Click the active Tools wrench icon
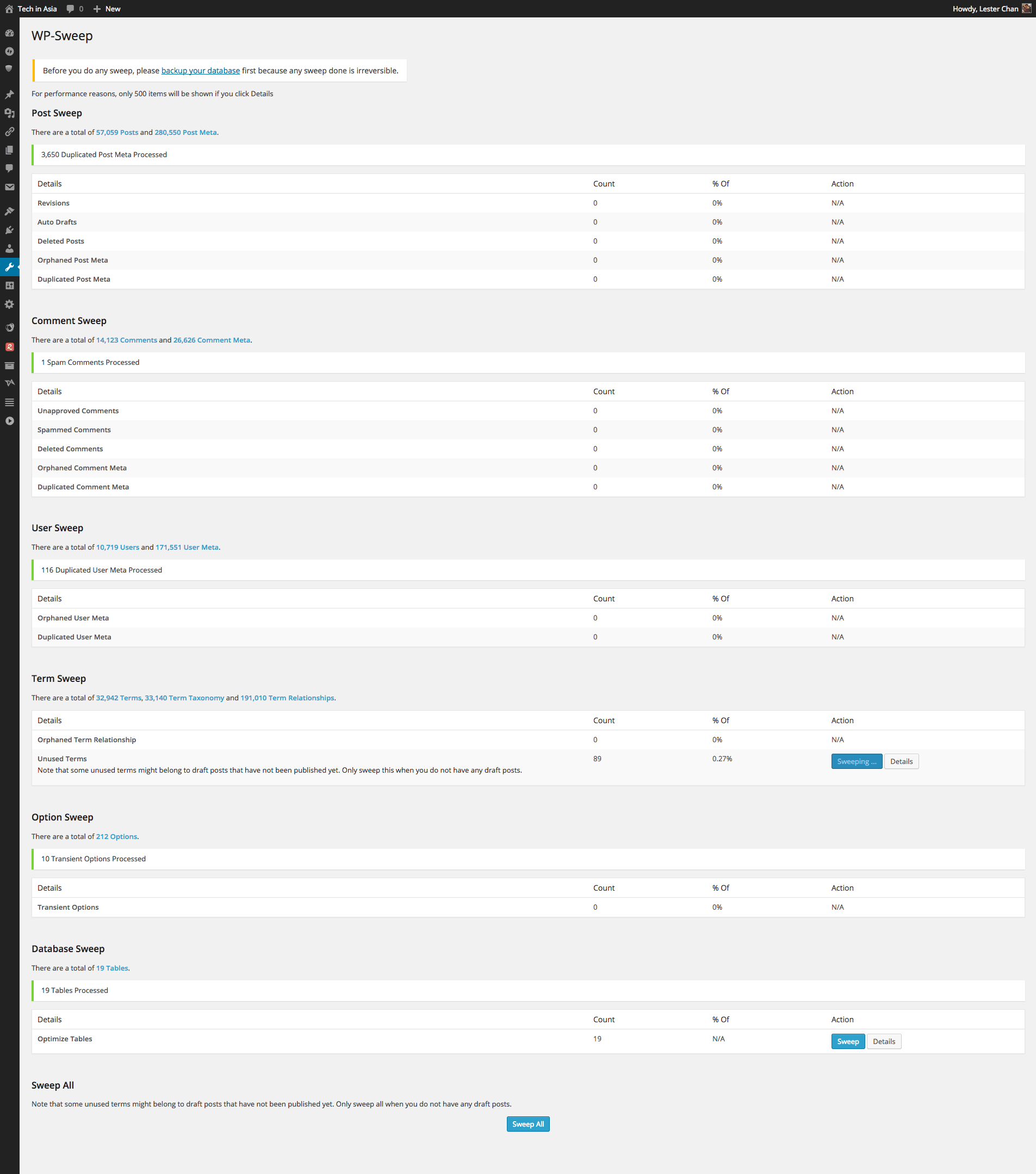Image resolution: width=1036 pixels, height=1174 pixels. pos(9,267)
